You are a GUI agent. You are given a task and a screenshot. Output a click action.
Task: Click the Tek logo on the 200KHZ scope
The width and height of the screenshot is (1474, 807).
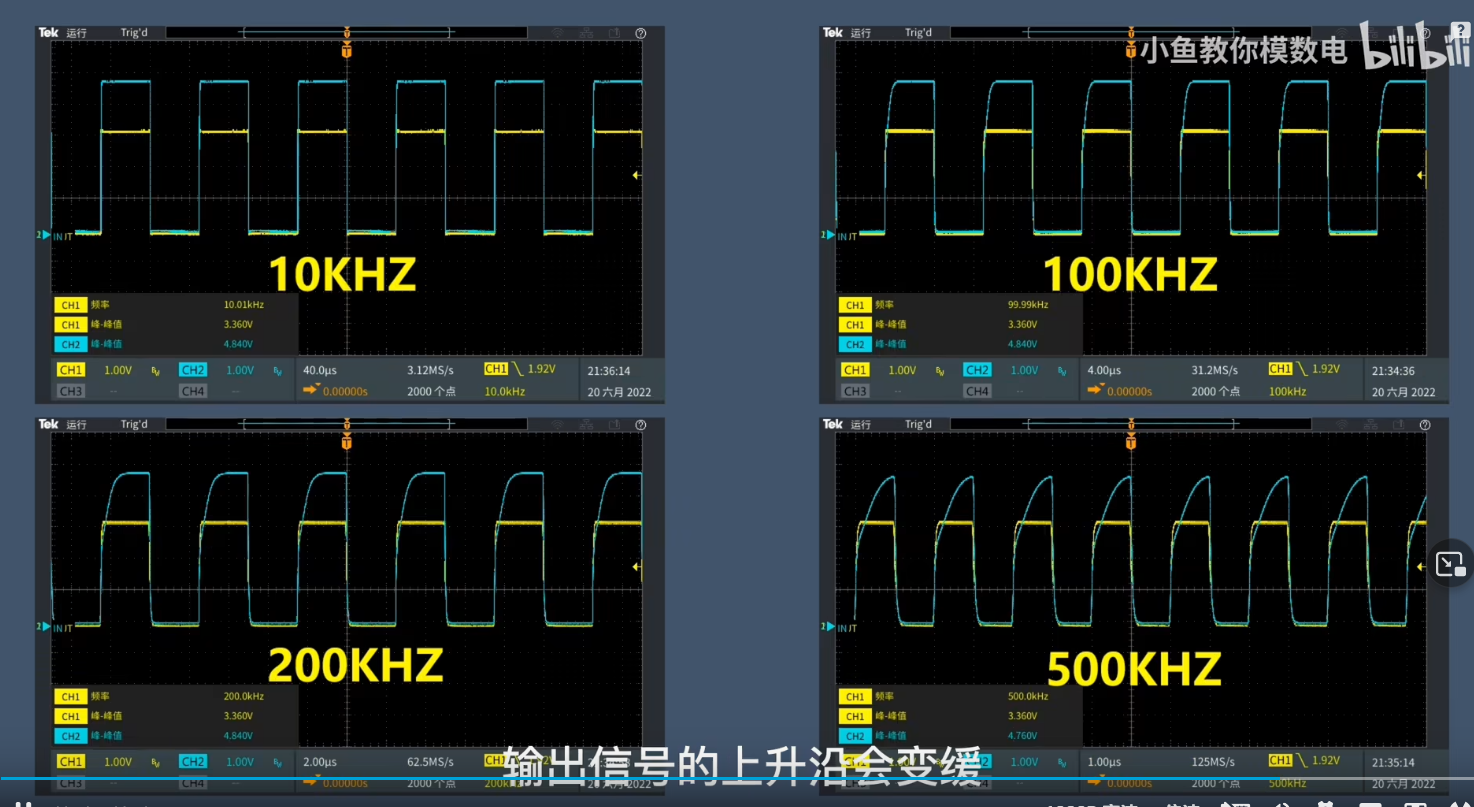click(x=48, y=424)
